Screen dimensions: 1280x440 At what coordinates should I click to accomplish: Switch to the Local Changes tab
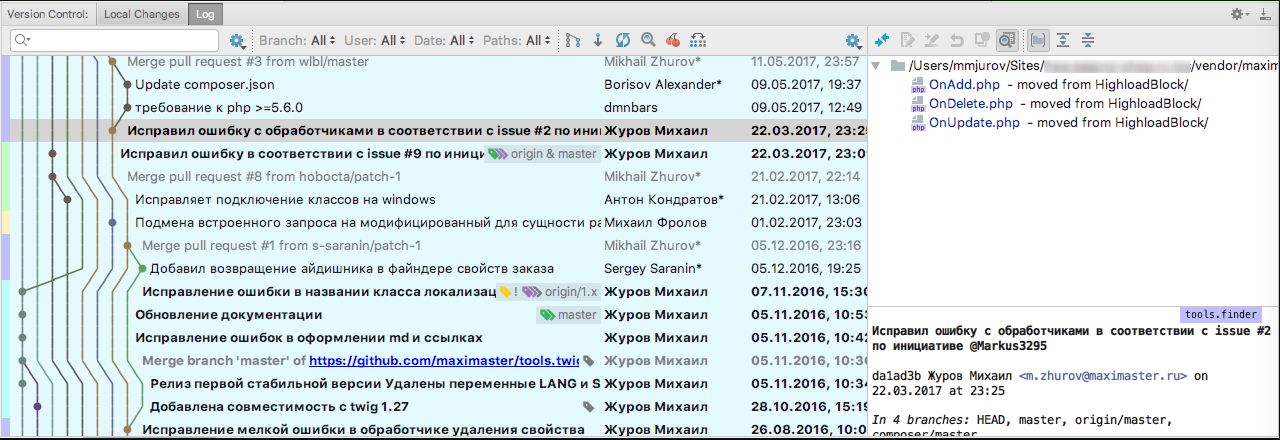point(141,14)
